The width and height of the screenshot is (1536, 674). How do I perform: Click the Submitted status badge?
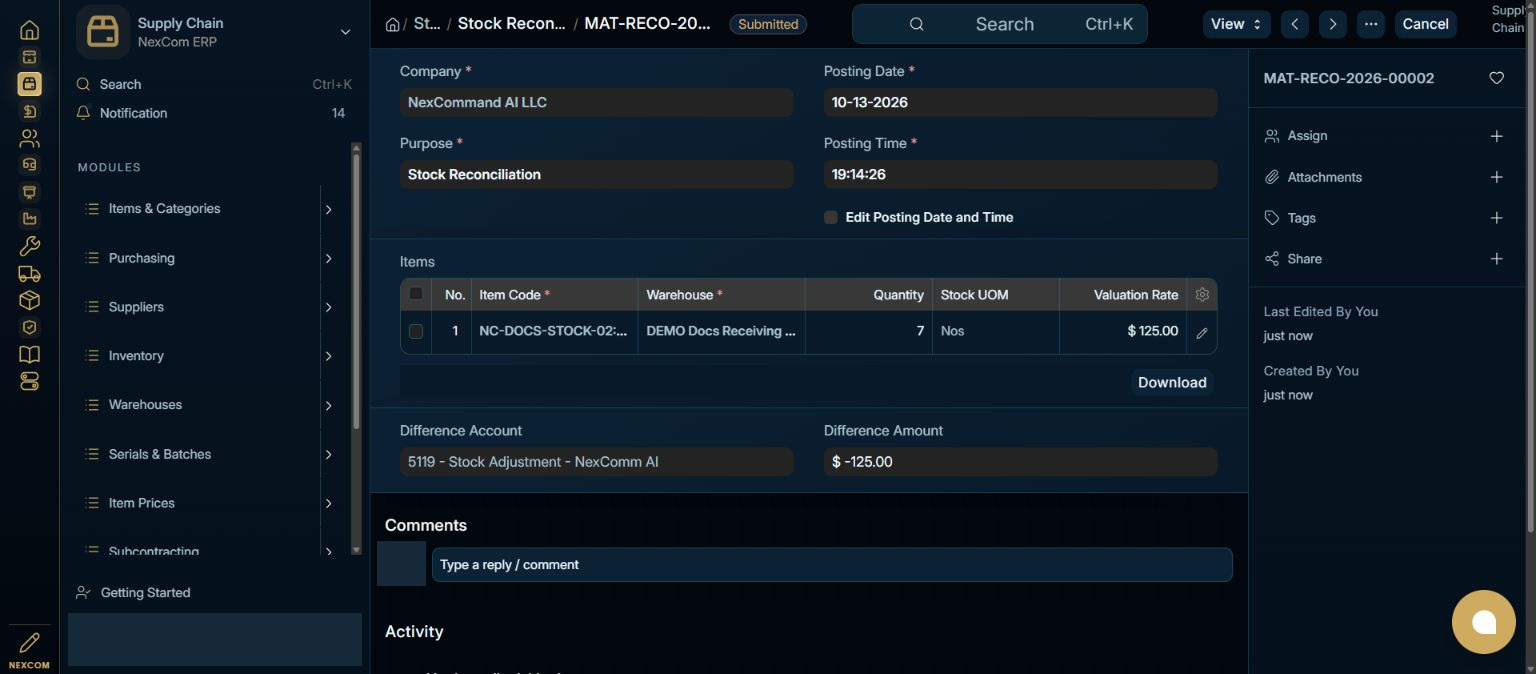pos(768,24)
